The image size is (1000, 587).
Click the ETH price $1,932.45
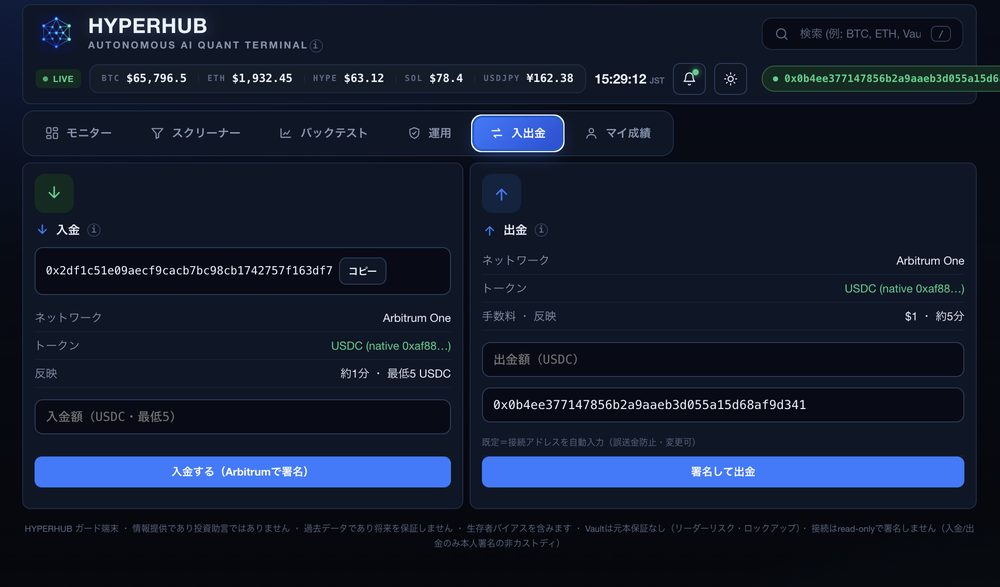tap(262, 78)
